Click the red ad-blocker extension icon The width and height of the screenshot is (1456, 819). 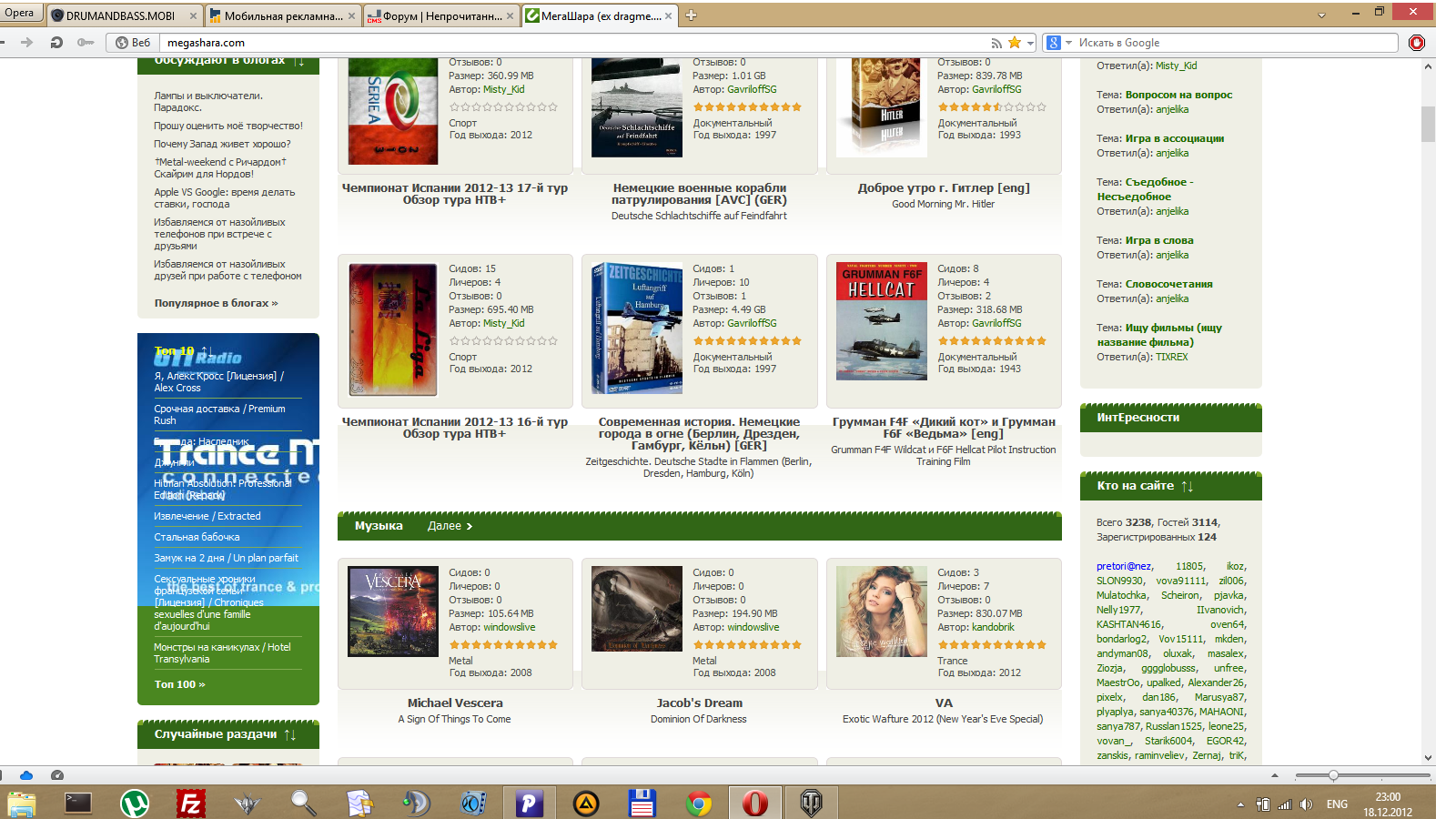pyautogui.click(x=1417, y=43)
